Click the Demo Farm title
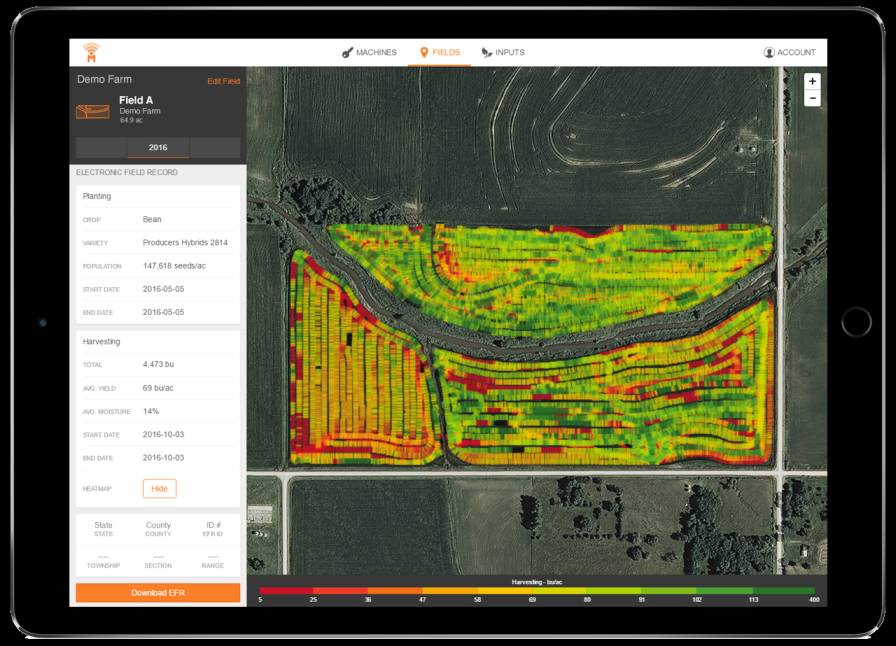 tap(105, 79)
